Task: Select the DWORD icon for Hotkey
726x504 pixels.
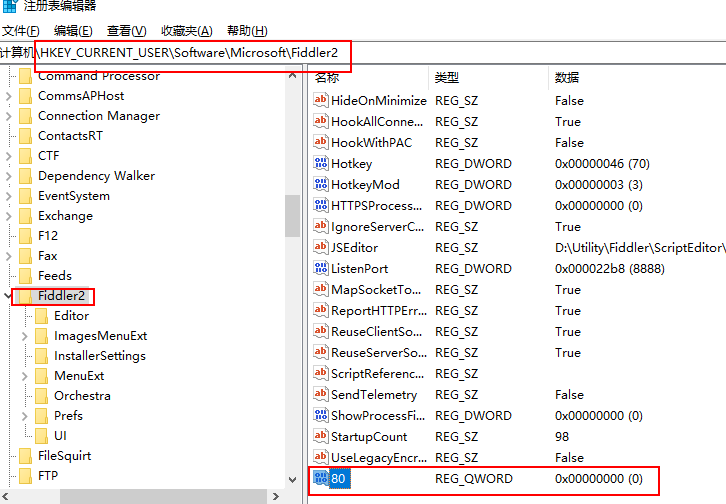Action: [320, 163]
